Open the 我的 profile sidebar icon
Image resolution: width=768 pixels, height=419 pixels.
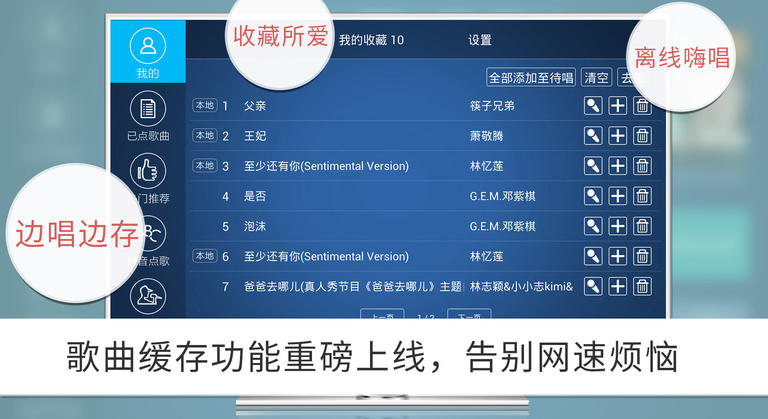click(x=147, y=46)
